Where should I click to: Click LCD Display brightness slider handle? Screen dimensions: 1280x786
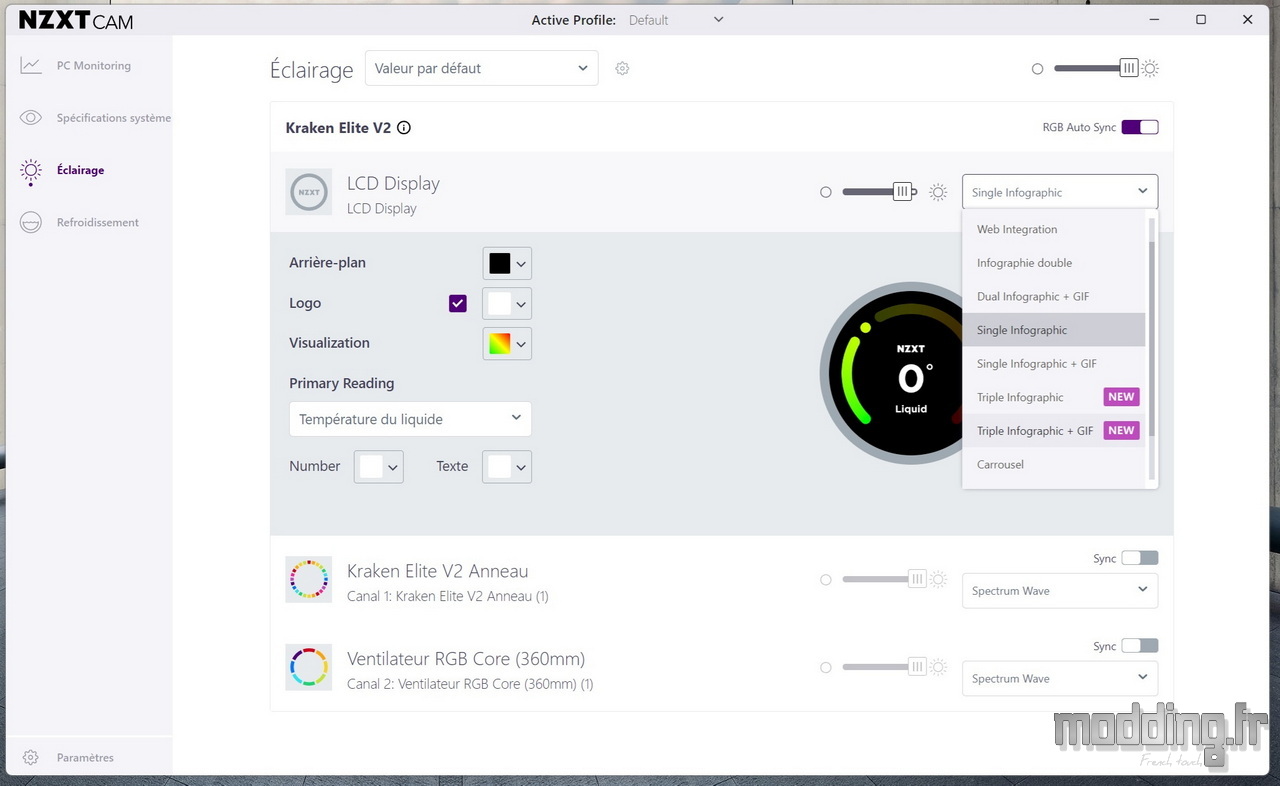[x=903, y=192]
